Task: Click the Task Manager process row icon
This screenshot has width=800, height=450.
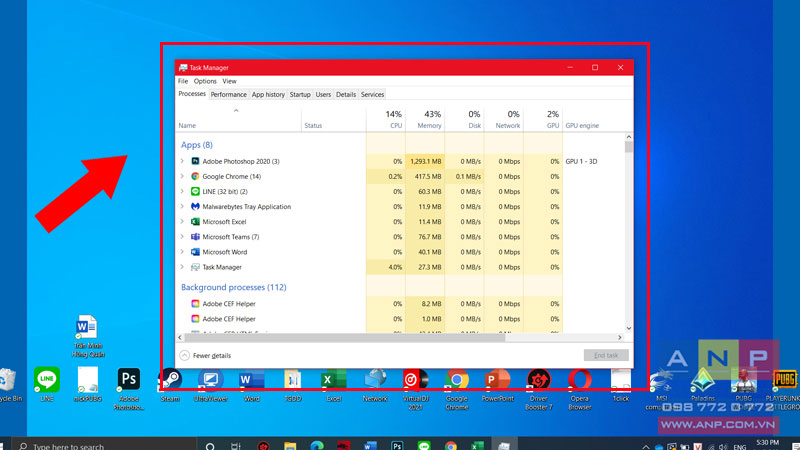Action: [x=195, y=267]
